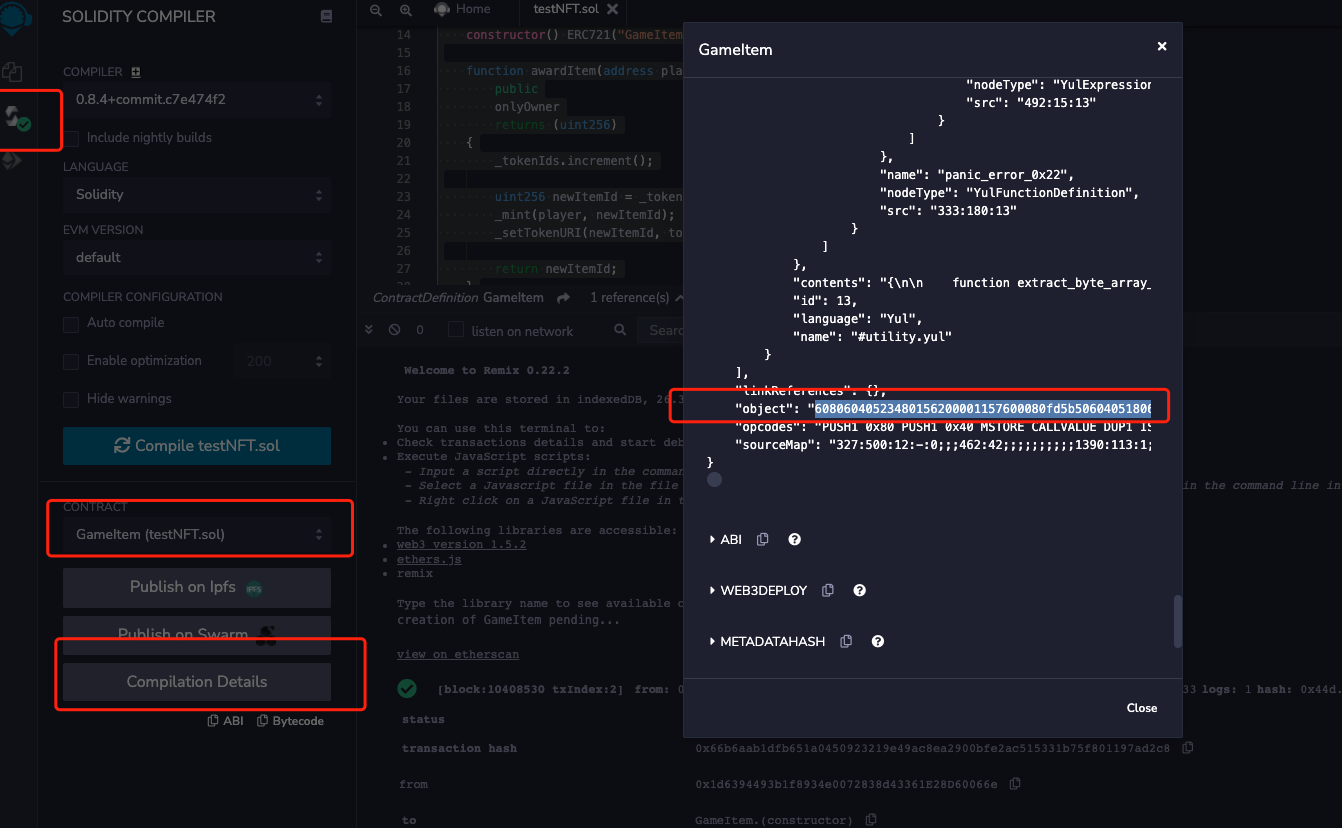Select the highlighted bytecode object value
This screenshot has height=828, width=1342.
pyautogui.click(x=983, y=409)
